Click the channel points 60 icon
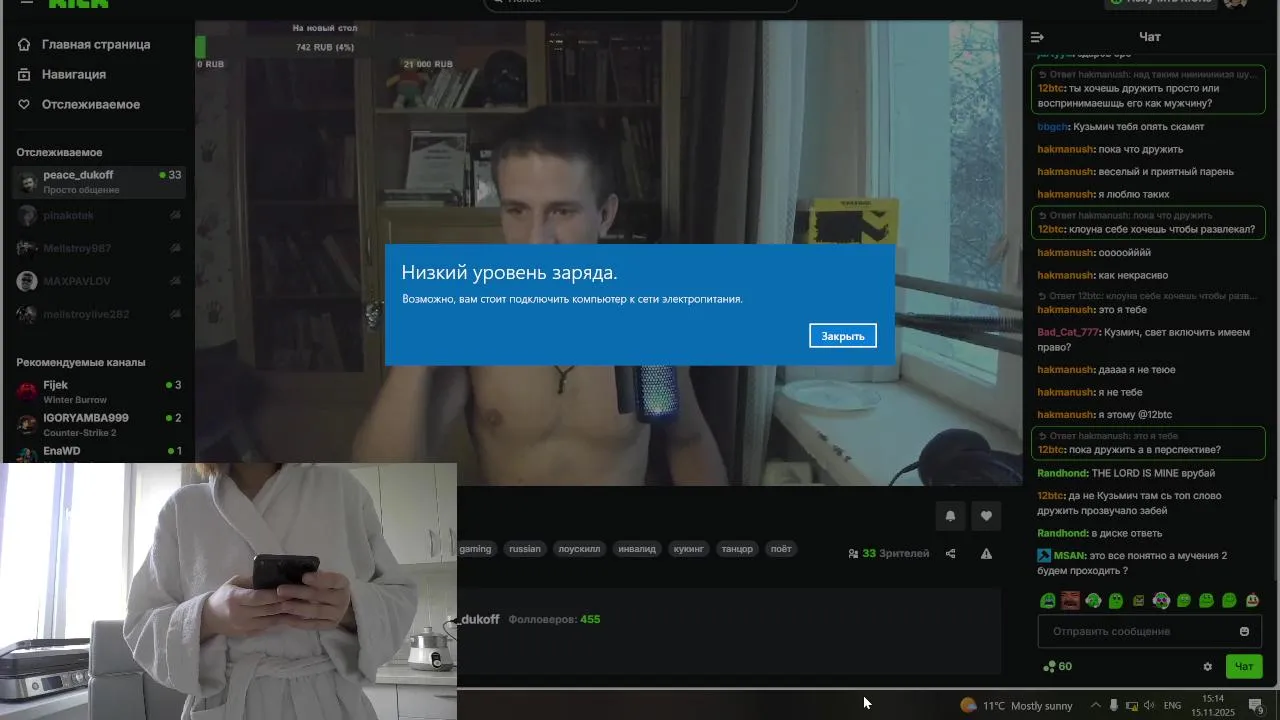Image resolution: width=1280 pixels, height=720 pixels. 1050,667
